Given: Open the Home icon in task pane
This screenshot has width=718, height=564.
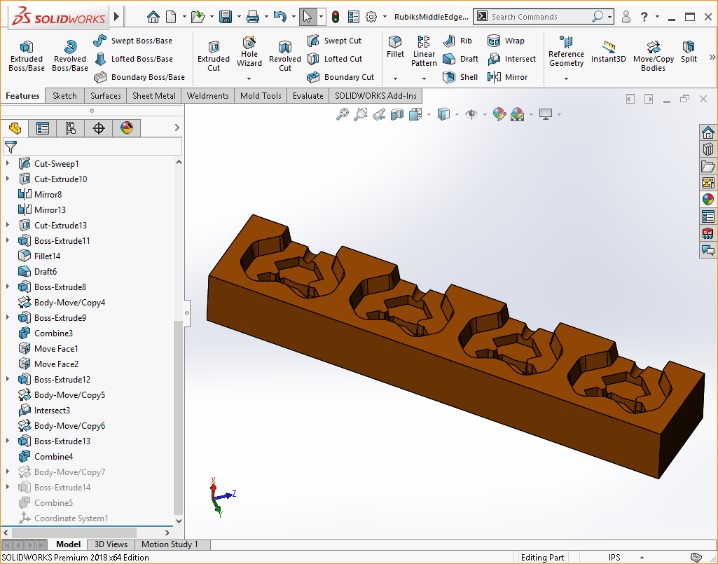Looking at the screenshot, I should click(x=707, y=133).
